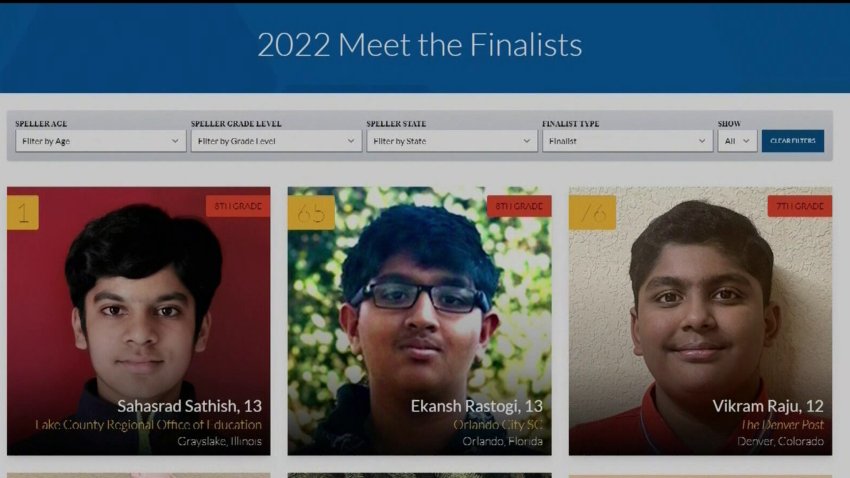Click the name Sahasrad Sathish, 13
Screen dimensions: 850x478
(x=189, y=406)
